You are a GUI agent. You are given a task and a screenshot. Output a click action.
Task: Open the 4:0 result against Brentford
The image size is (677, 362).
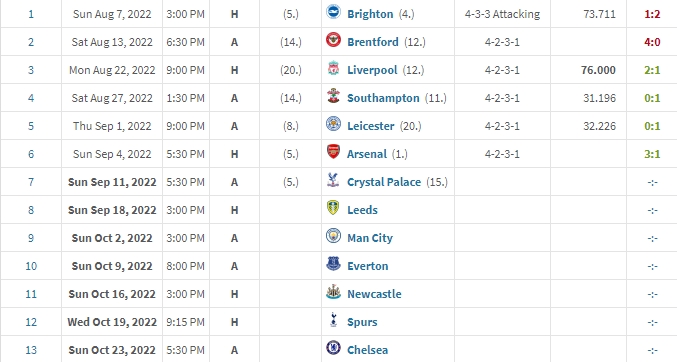click(x=652, y=42)
